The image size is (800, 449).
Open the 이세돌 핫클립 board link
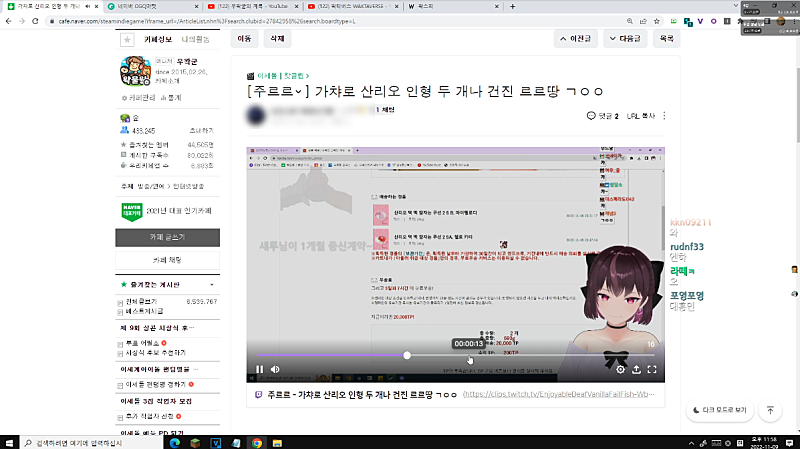tap(283, 76)
